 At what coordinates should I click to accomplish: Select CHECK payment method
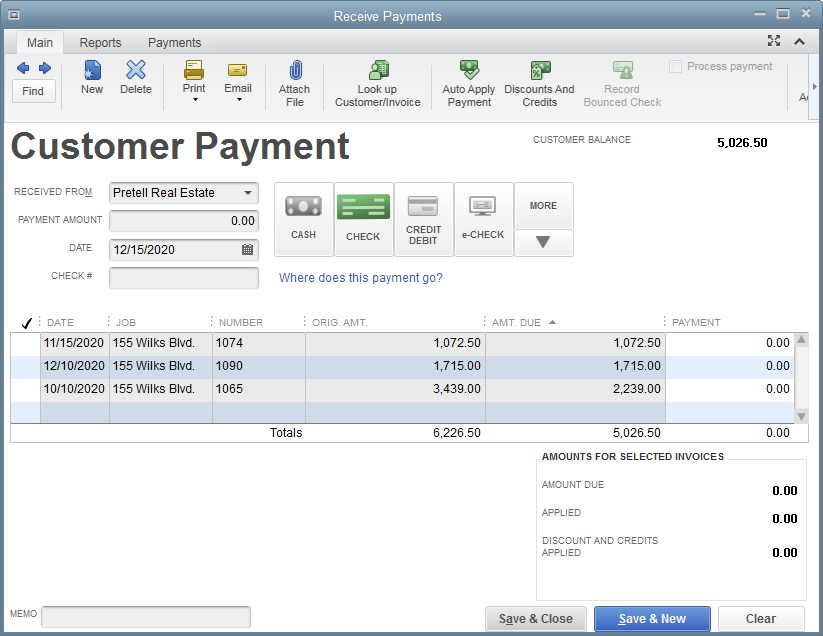pyautogui.click(x=363, y=219)
